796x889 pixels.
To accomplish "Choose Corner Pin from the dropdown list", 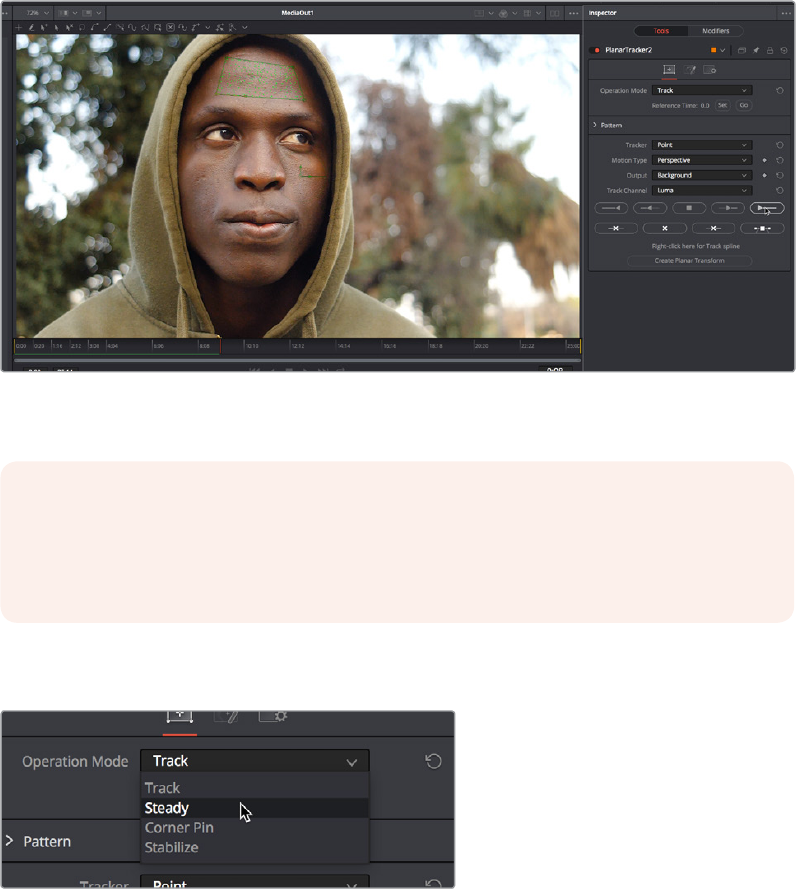I will (255, 828).
